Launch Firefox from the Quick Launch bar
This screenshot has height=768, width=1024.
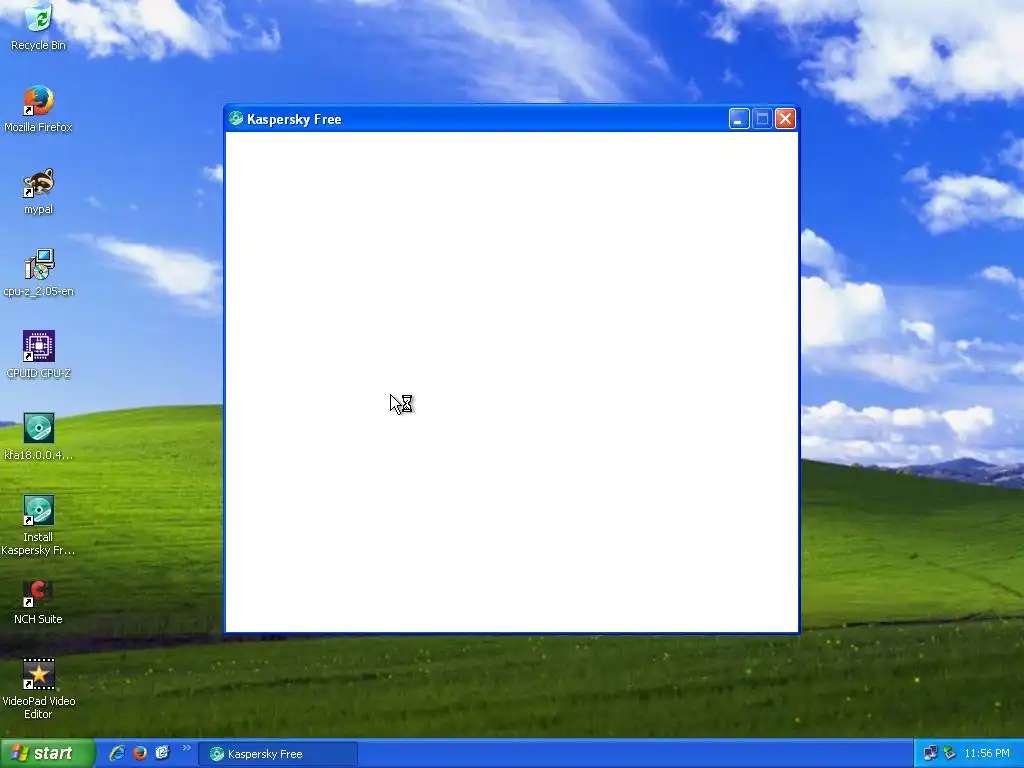tap(140, 754)
